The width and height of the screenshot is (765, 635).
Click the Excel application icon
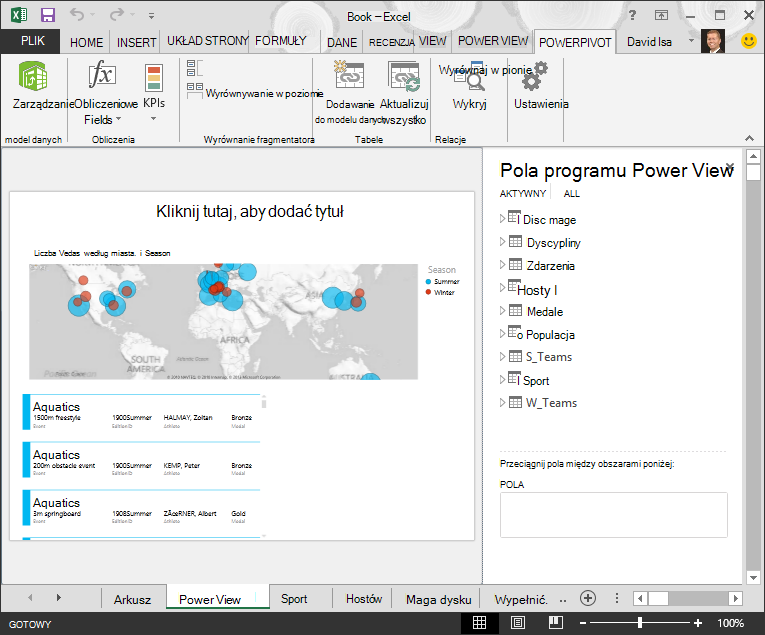19,15
